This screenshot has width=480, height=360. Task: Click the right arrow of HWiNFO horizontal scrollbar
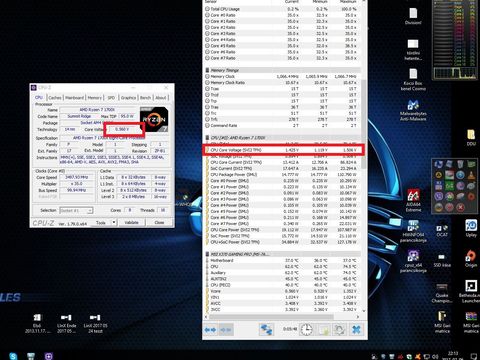tap(358, 317)
